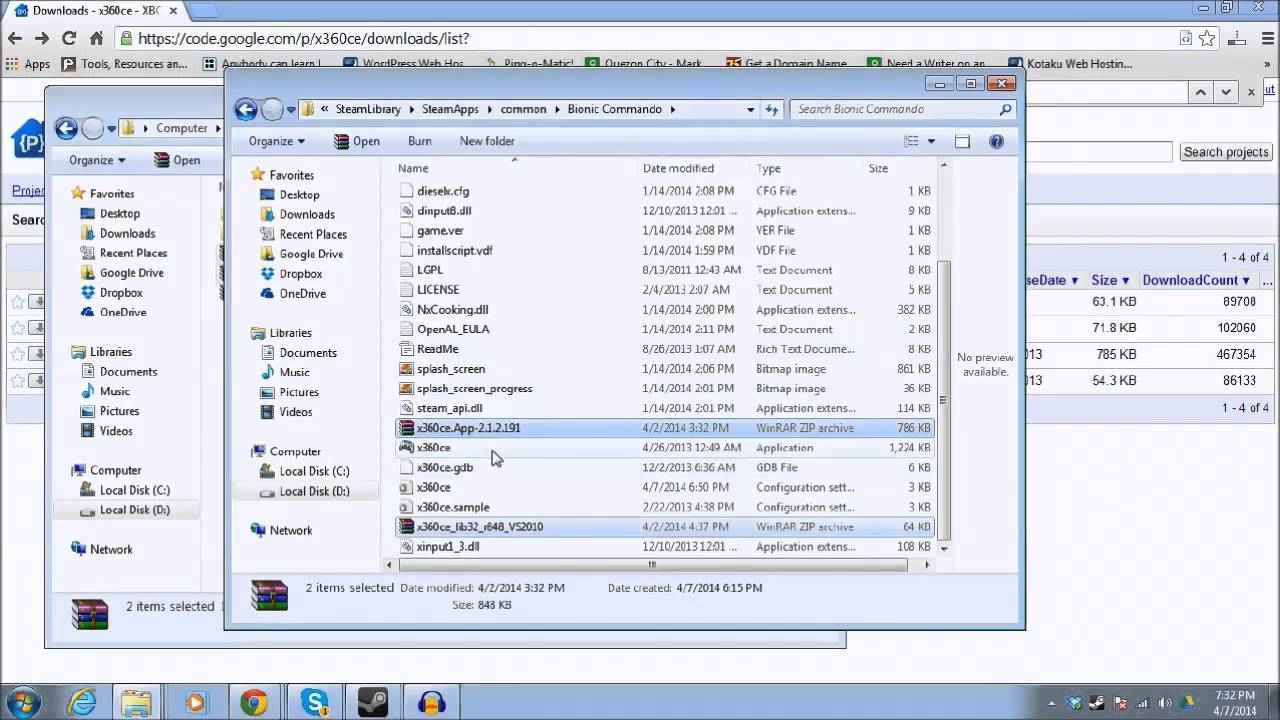Click the Apps bookmark in Chrome
This screenshot has width=1280, height=720.
28,64
